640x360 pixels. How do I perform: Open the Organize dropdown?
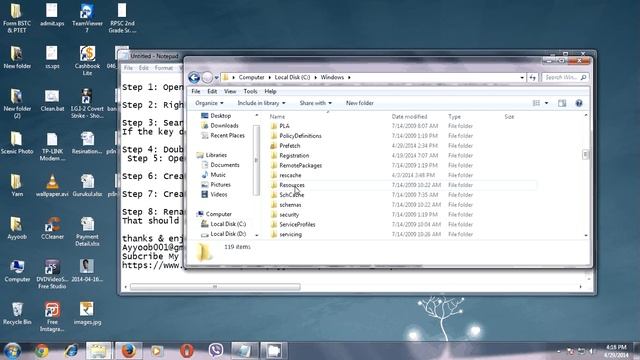(x=209, y=103)
